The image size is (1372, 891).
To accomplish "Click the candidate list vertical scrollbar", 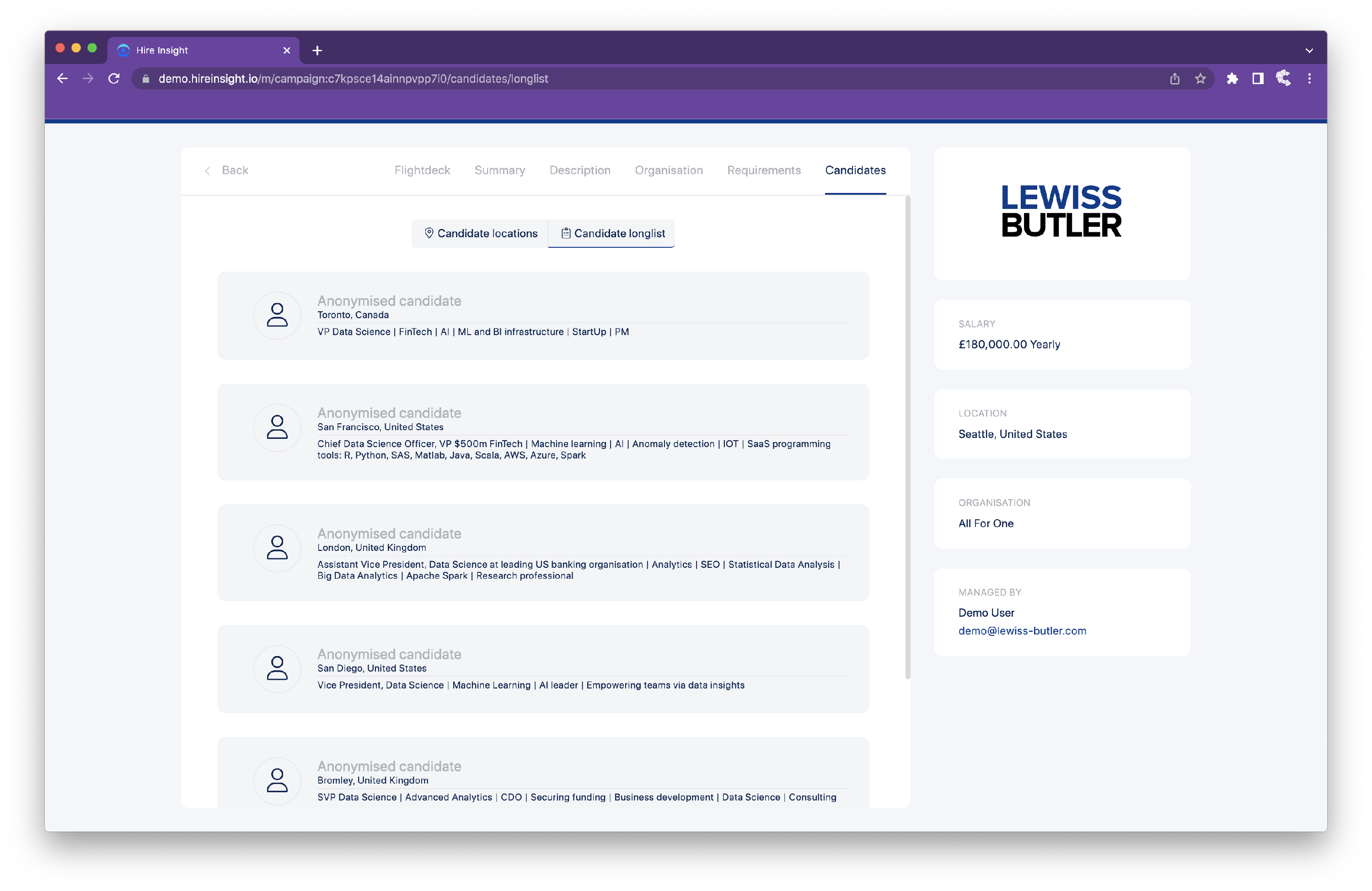I will (x=907, y=438).
